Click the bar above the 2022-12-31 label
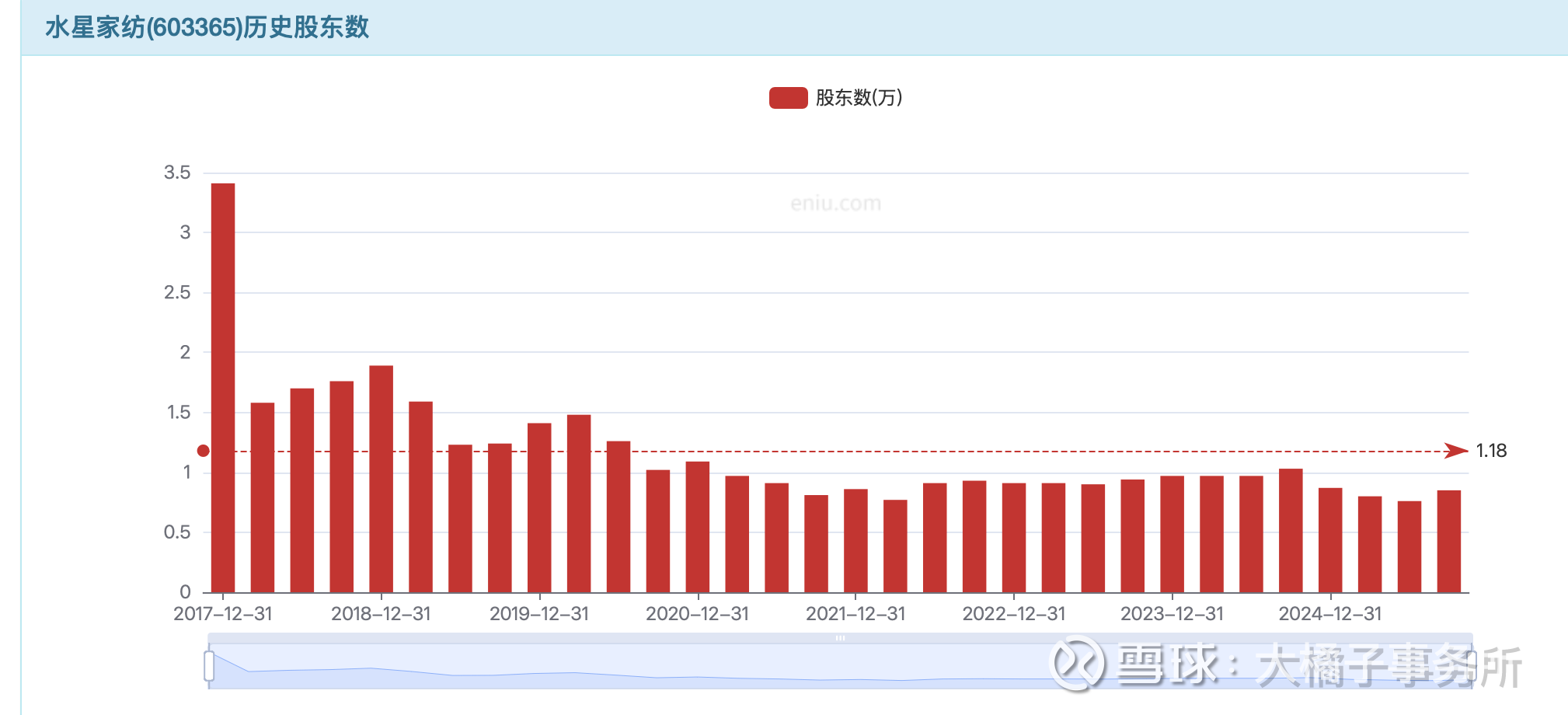The height and width of the screenshot is (715, 1568). pyautogui.click(x=1014, y=538)
